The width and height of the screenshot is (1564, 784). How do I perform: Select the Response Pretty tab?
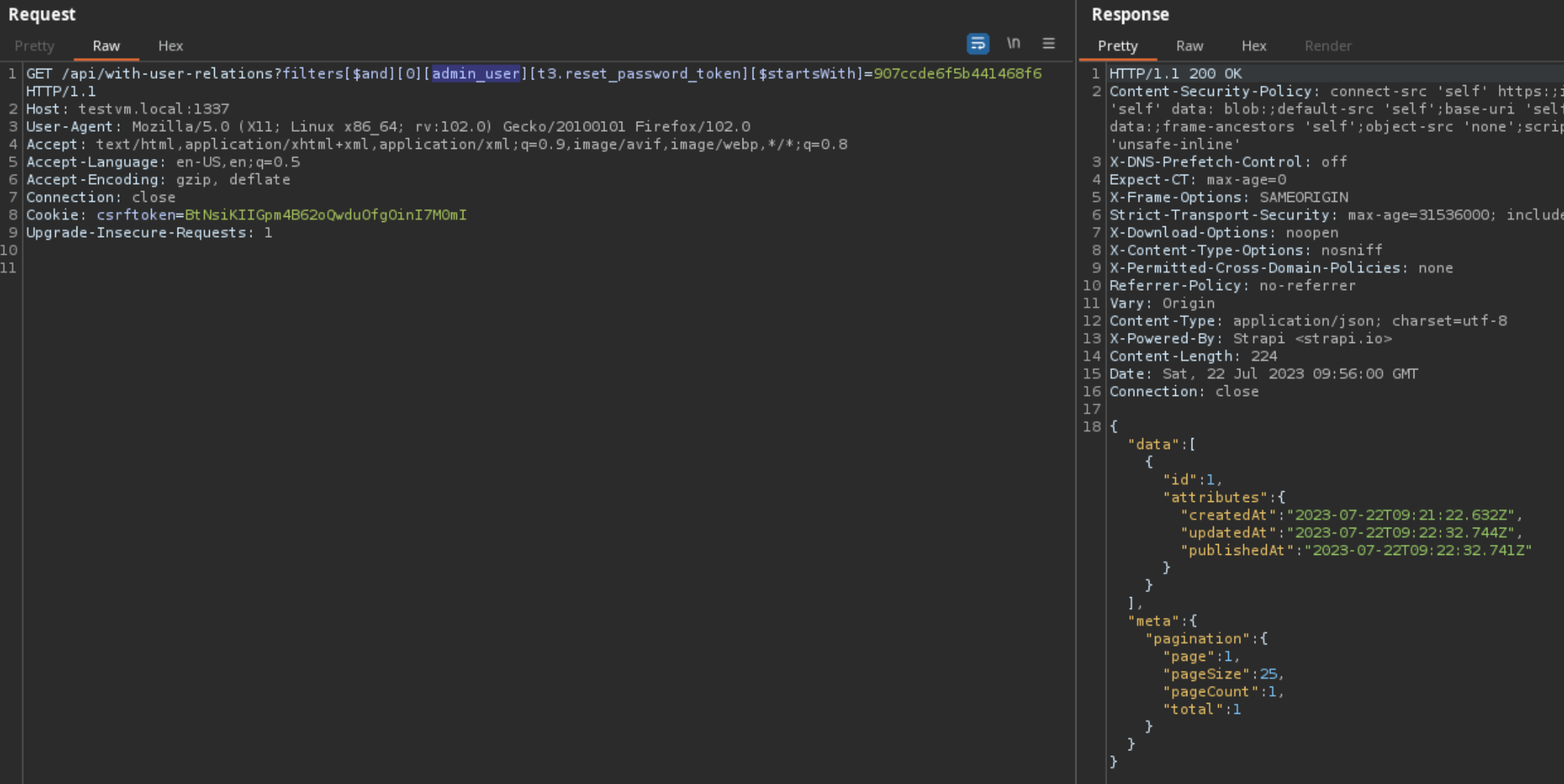click(1118, 46)
